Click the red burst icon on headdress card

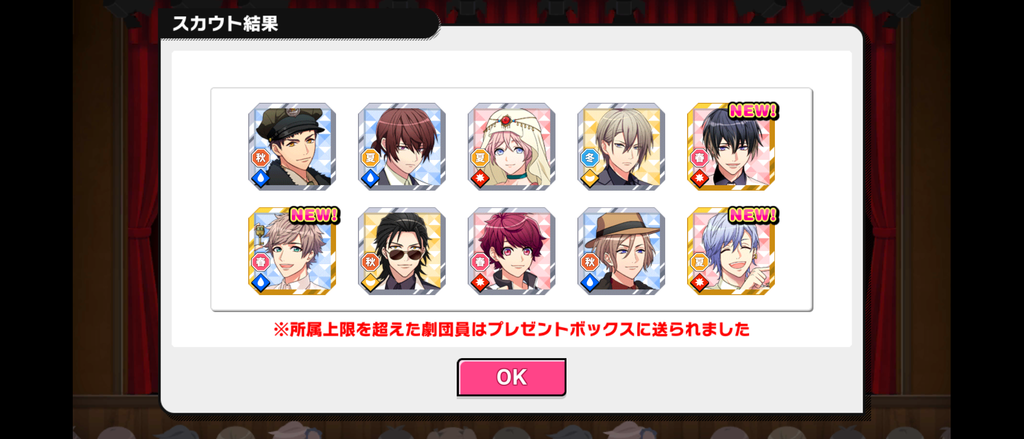pyautogui.click(x=480, y=178)
